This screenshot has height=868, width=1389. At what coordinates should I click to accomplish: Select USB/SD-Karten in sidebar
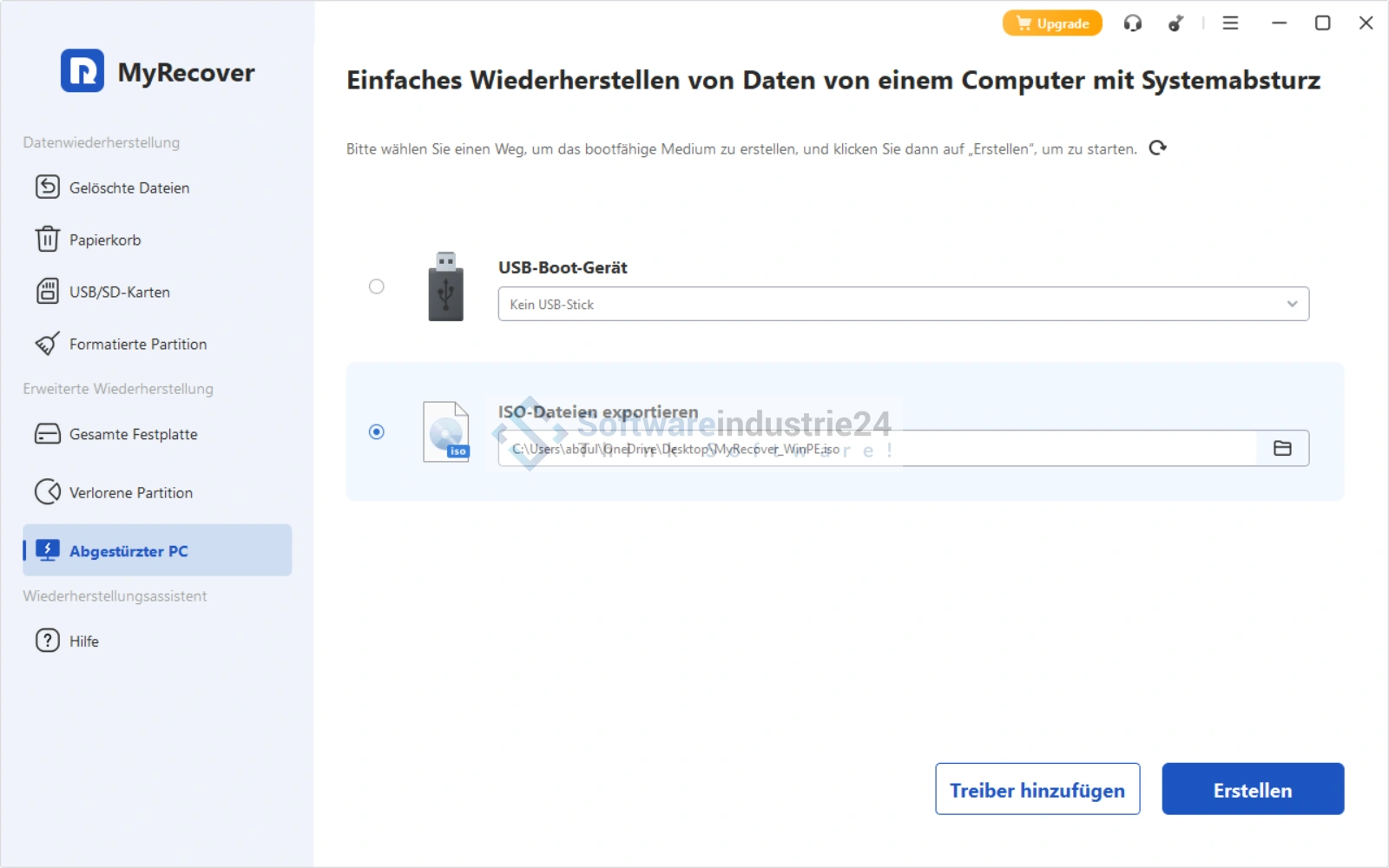tap(119, 293)
